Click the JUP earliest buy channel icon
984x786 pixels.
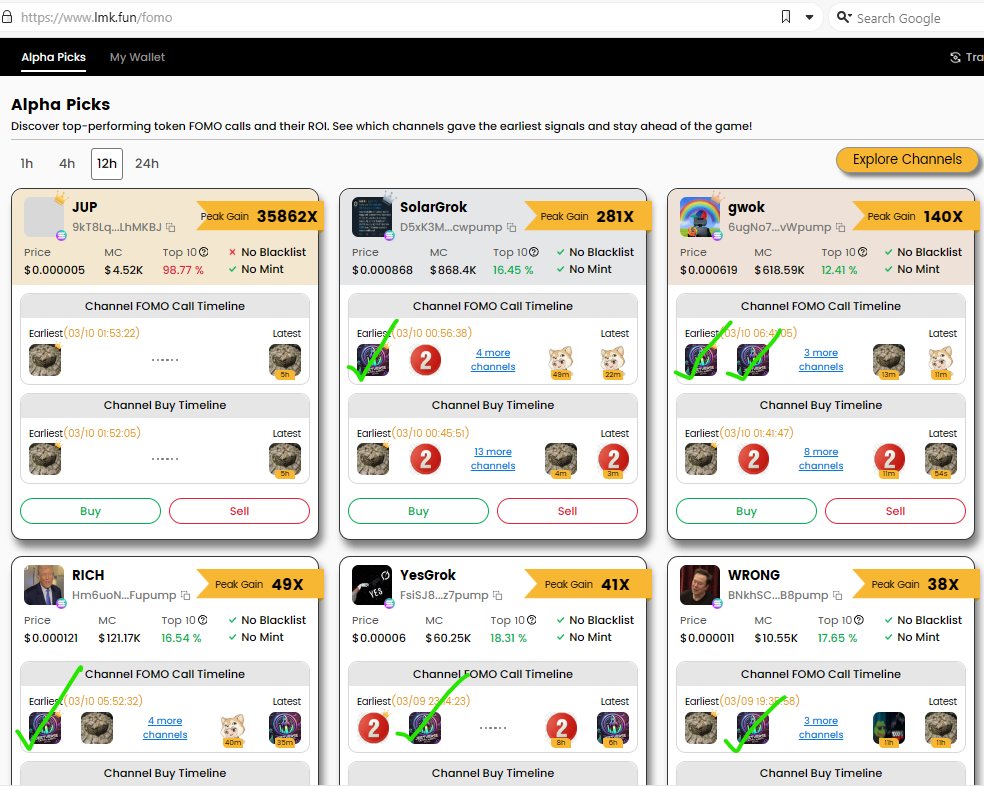click(x=45, y=459)
